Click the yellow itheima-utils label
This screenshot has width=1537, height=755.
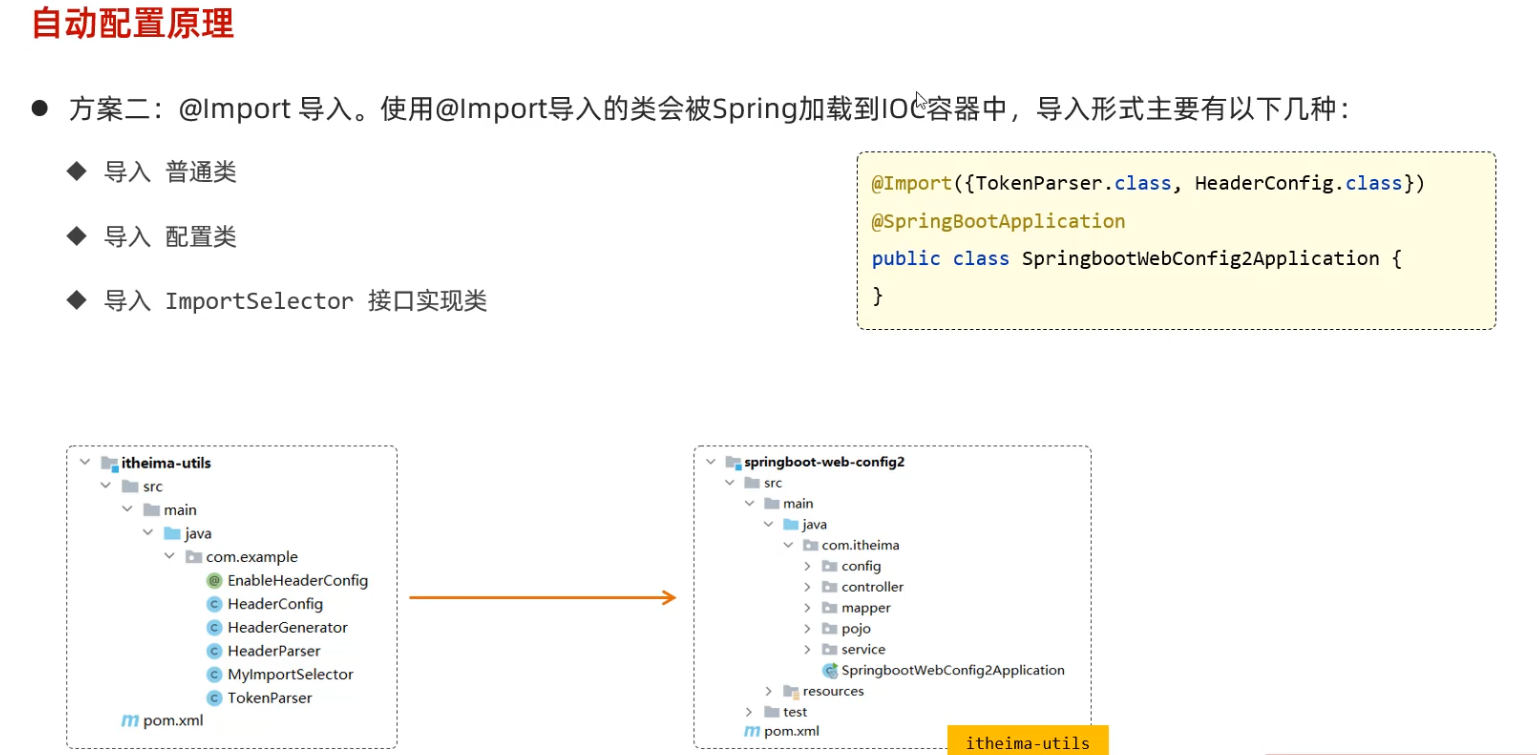pyautogui.click(x=1028, y=742)
